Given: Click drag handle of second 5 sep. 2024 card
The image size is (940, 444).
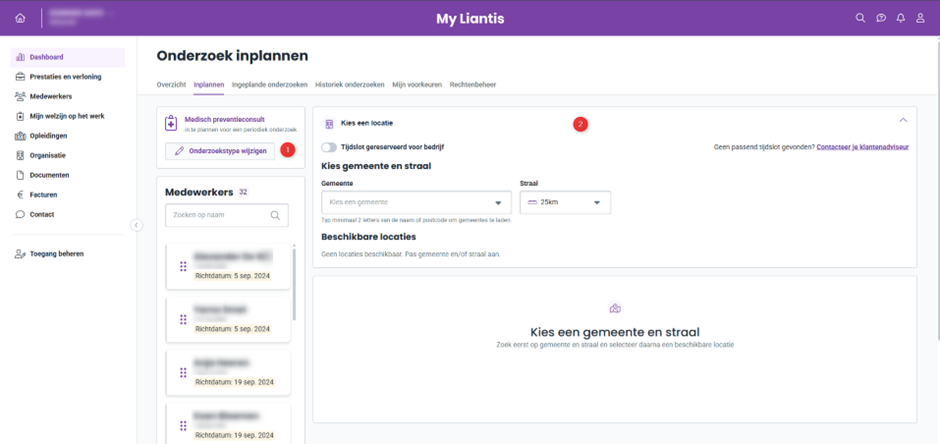Looking at the screenshot, I should pyautogui.click(x=183, y=319).
